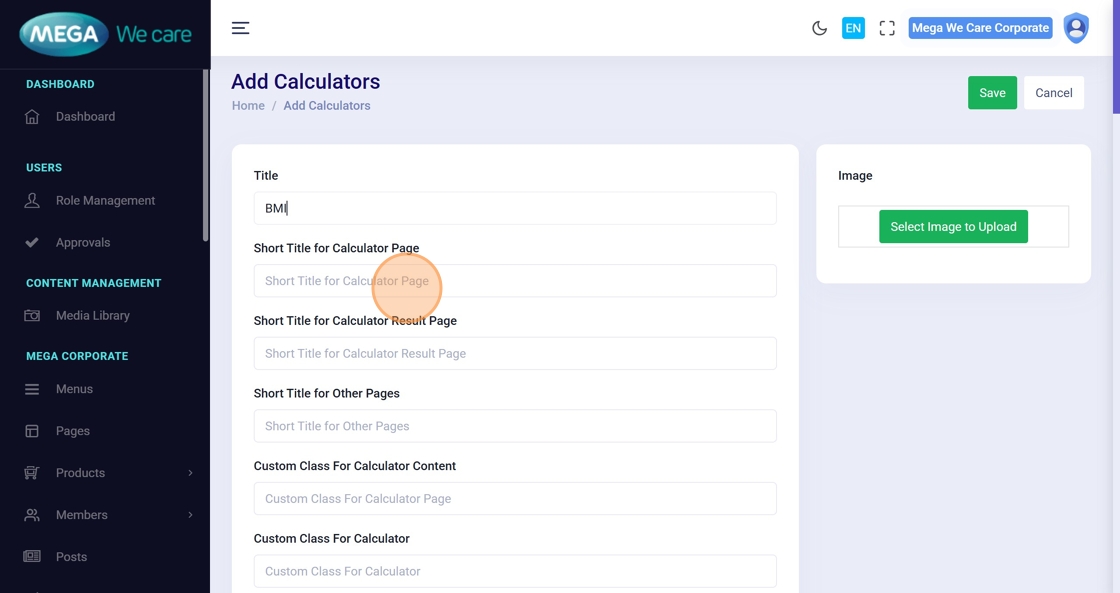Enter fullscreen mode icon
The height and width of the screenshot is (593, 1120).
pyautogui.click(x=887, y=28)
